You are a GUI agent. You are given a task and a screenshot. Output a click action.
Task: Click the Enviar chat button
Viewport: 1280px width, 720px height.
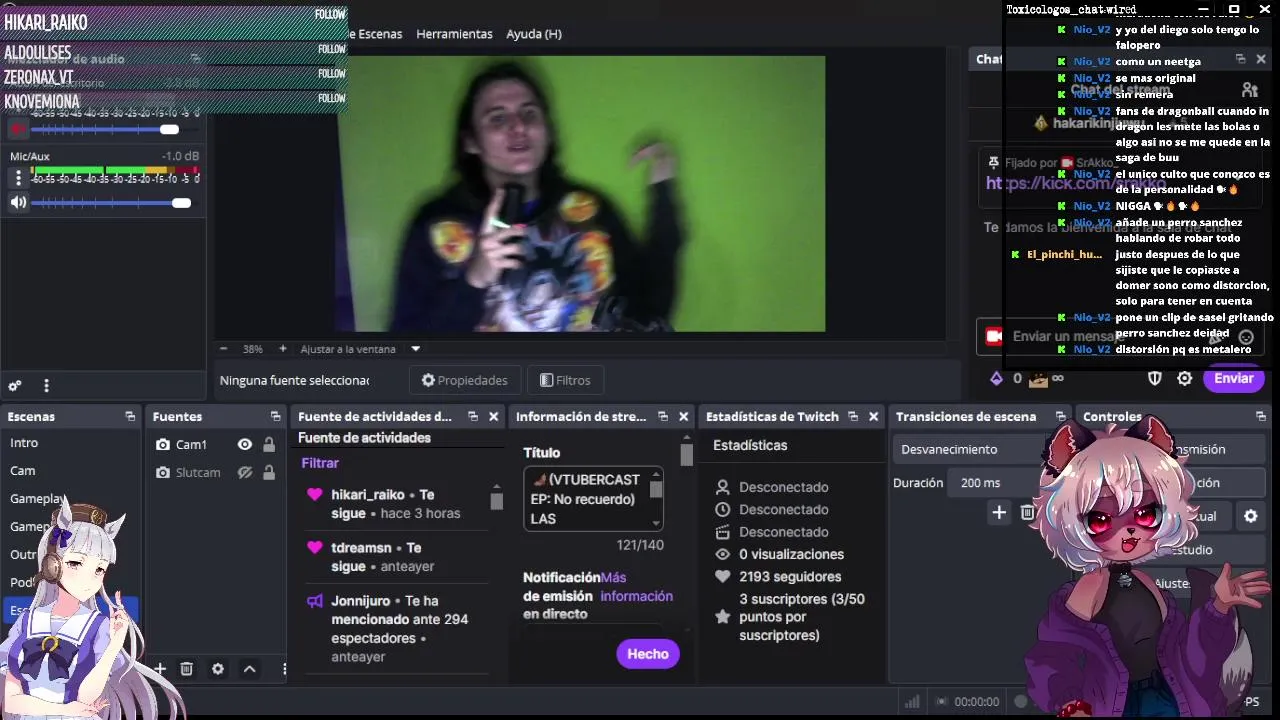(x=1234, y=378)
